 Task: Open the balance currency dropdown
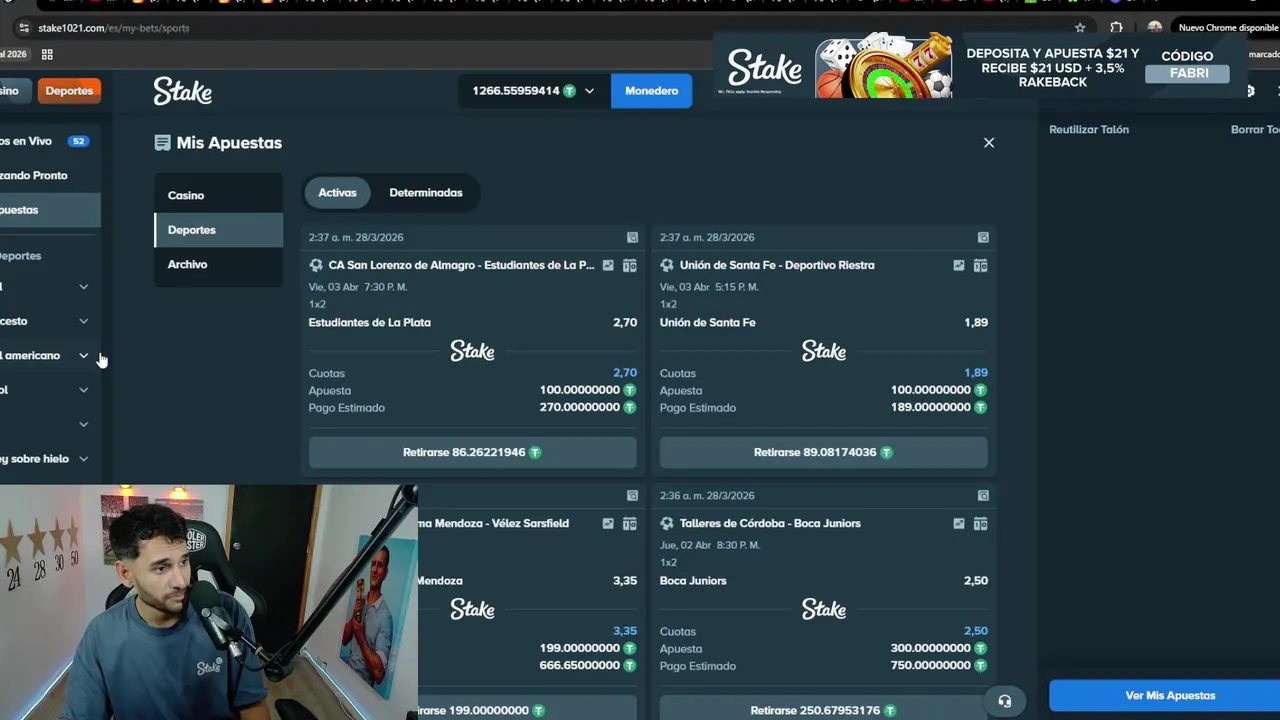pos(589,91)
